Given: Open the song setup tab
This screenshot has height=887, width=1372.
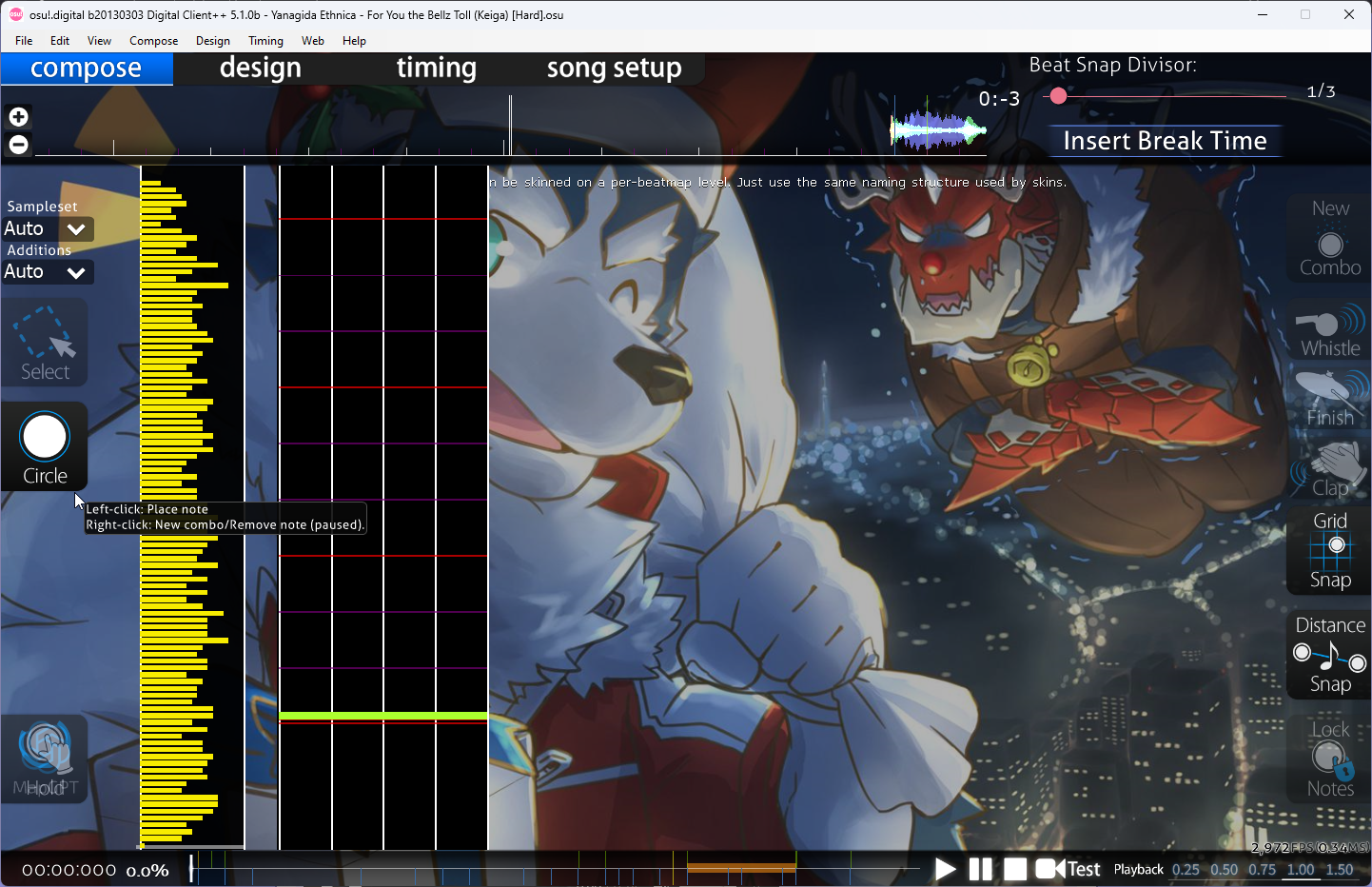Looking at the screenshot, I should 614,69.
